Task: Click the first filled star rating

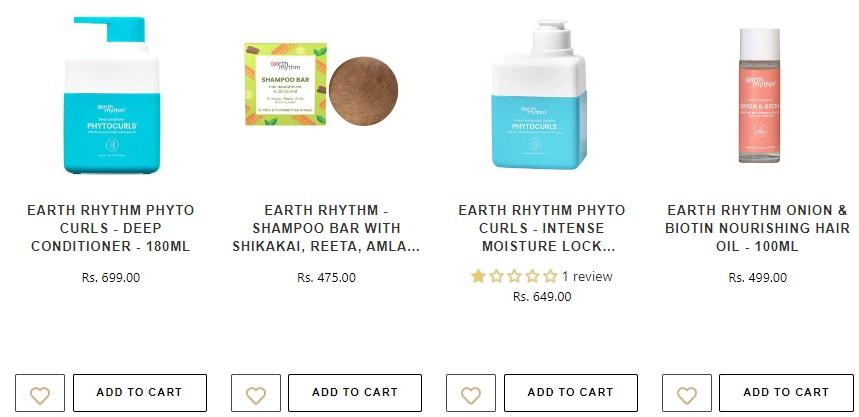Action: click(478, 276)
